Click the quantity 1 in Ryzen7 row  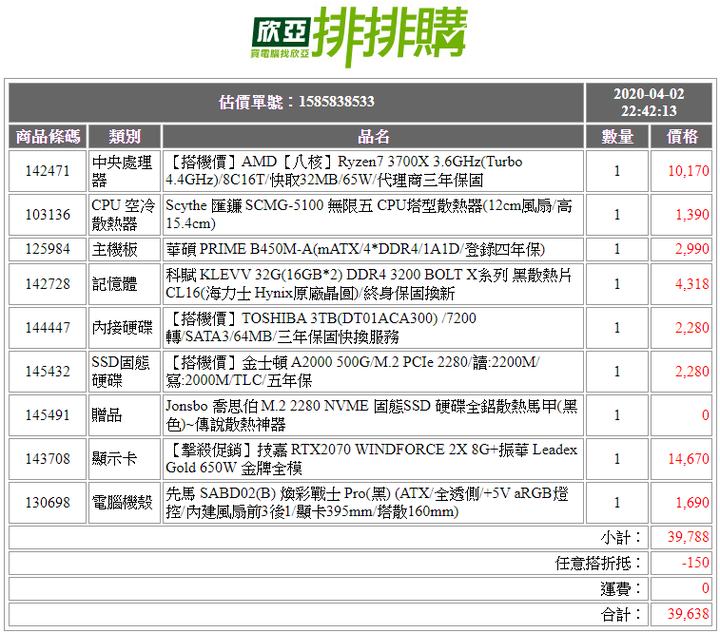click(x=617, y=171)
